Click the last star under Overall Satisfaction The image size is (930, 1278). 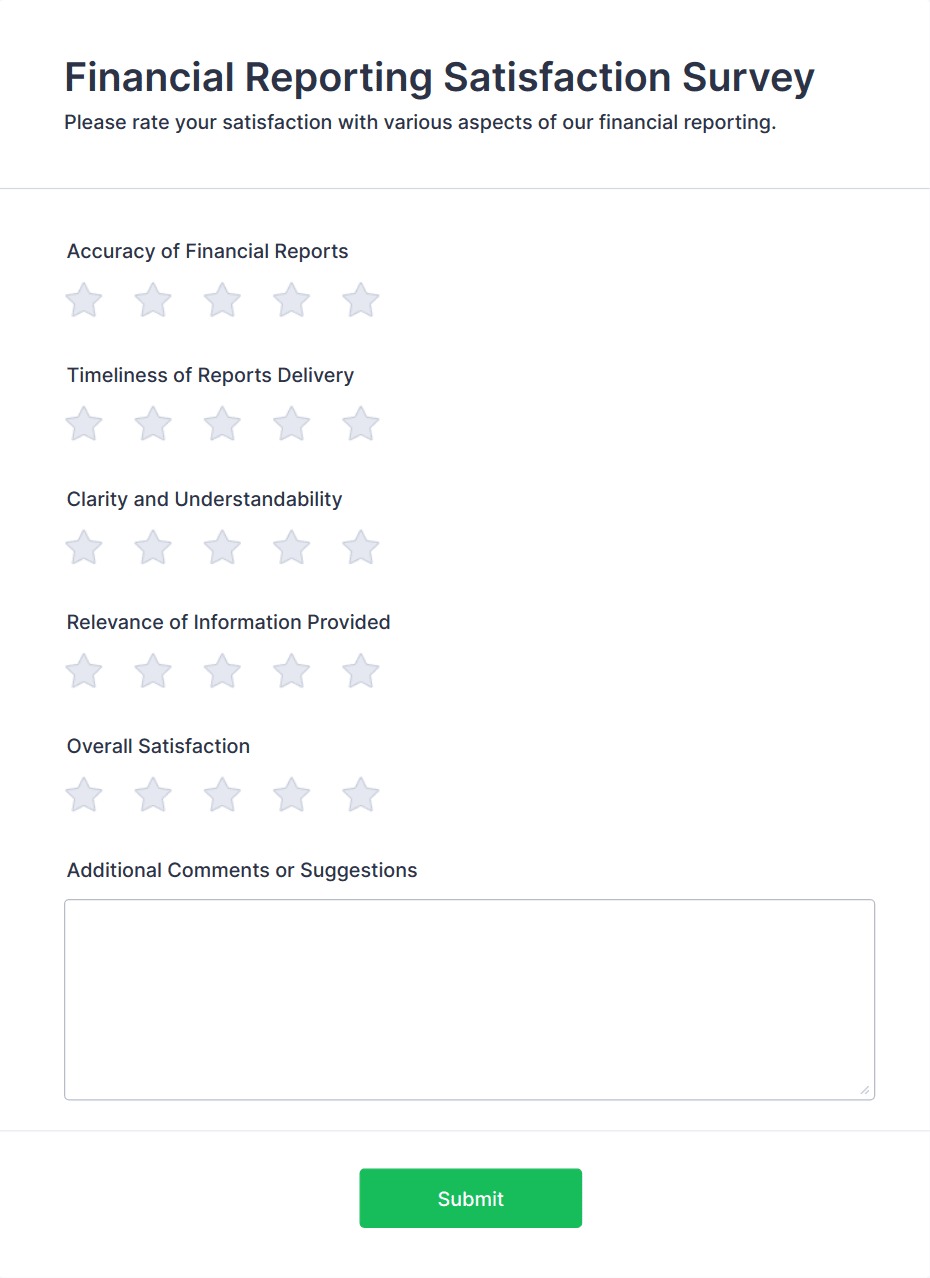coord(360,794)
